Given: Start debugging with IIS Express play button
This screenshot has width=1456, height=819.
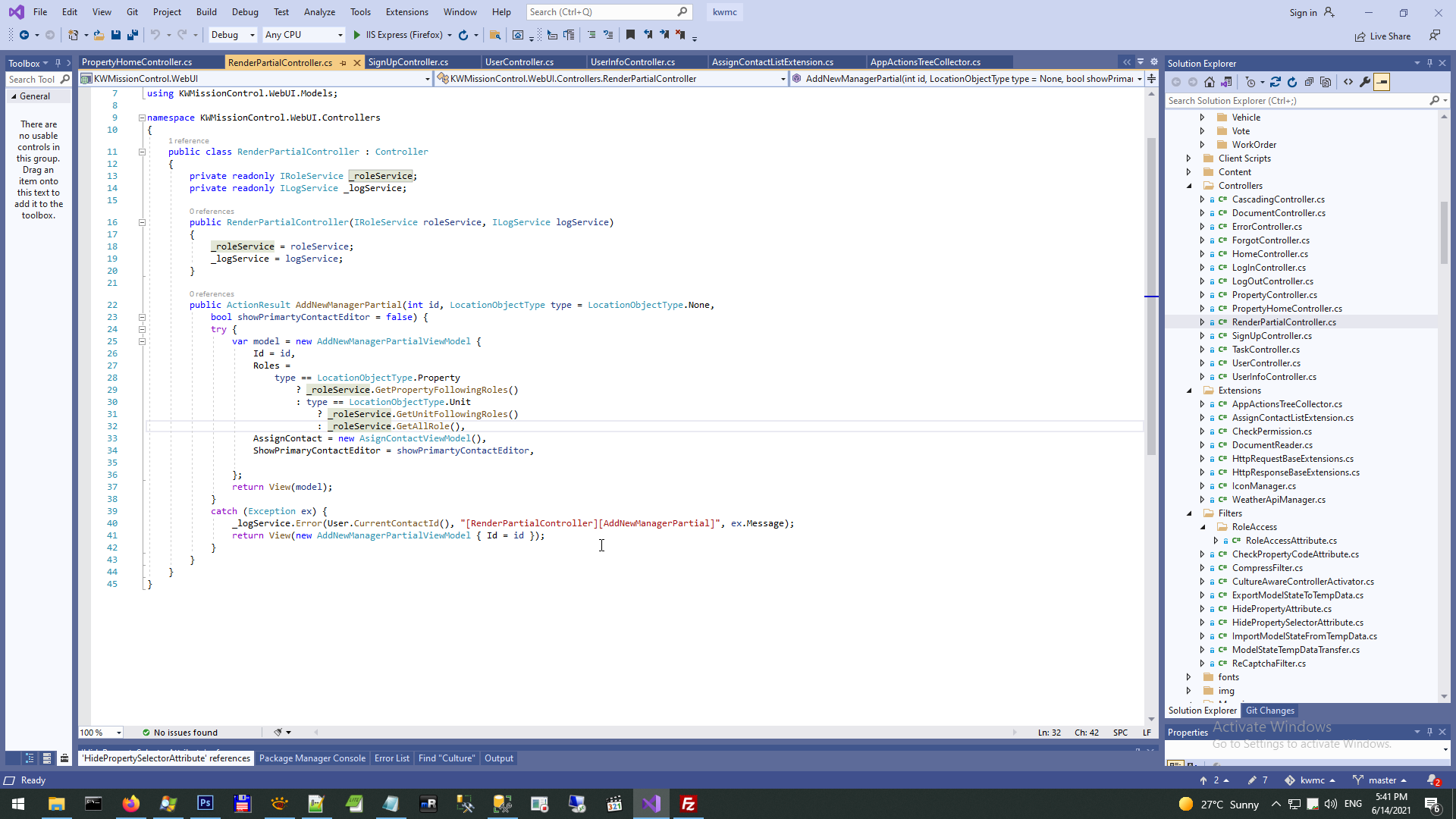Looking at the screenshot, I should (357, 35).
